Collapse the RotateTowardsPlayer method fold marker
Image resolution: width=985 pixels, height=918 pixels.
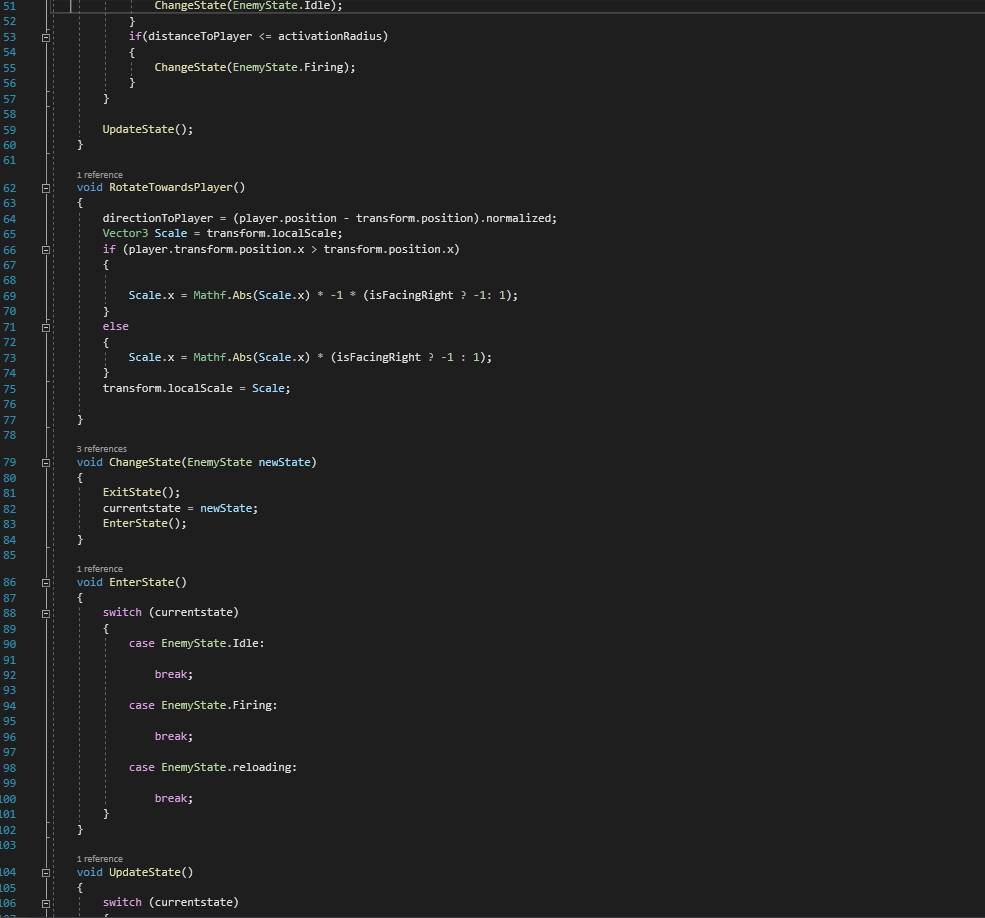point(46,187)
